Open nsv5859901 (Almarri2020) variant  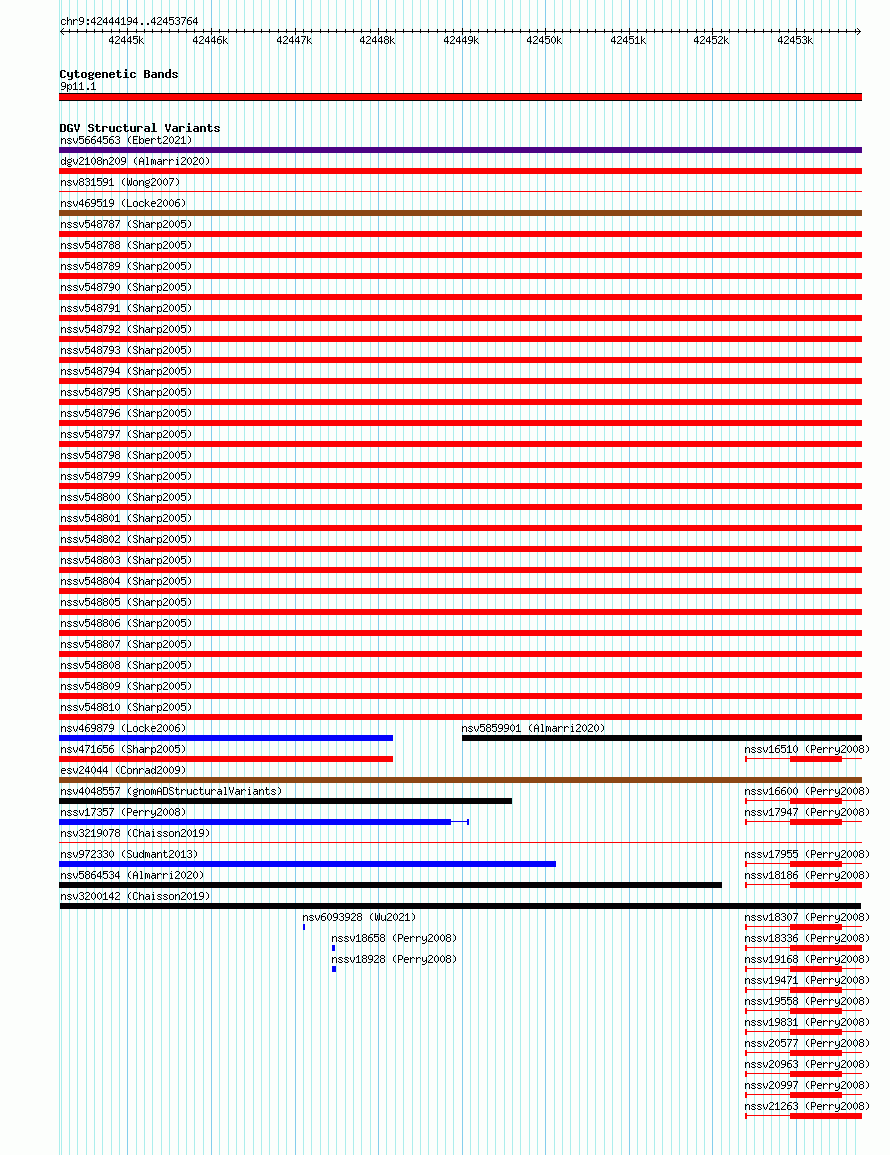point(533,728)
